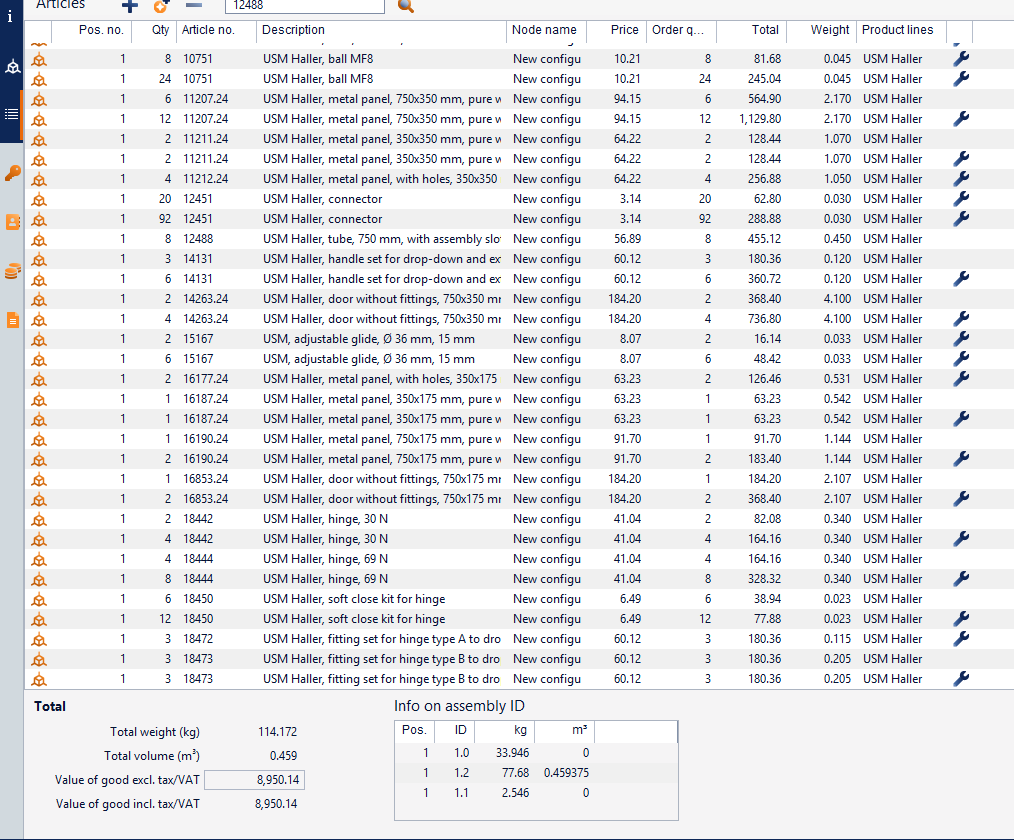Open the info 'i' sidebar icon
This screenshot has height=840, width=1014.
pos(10,17)
